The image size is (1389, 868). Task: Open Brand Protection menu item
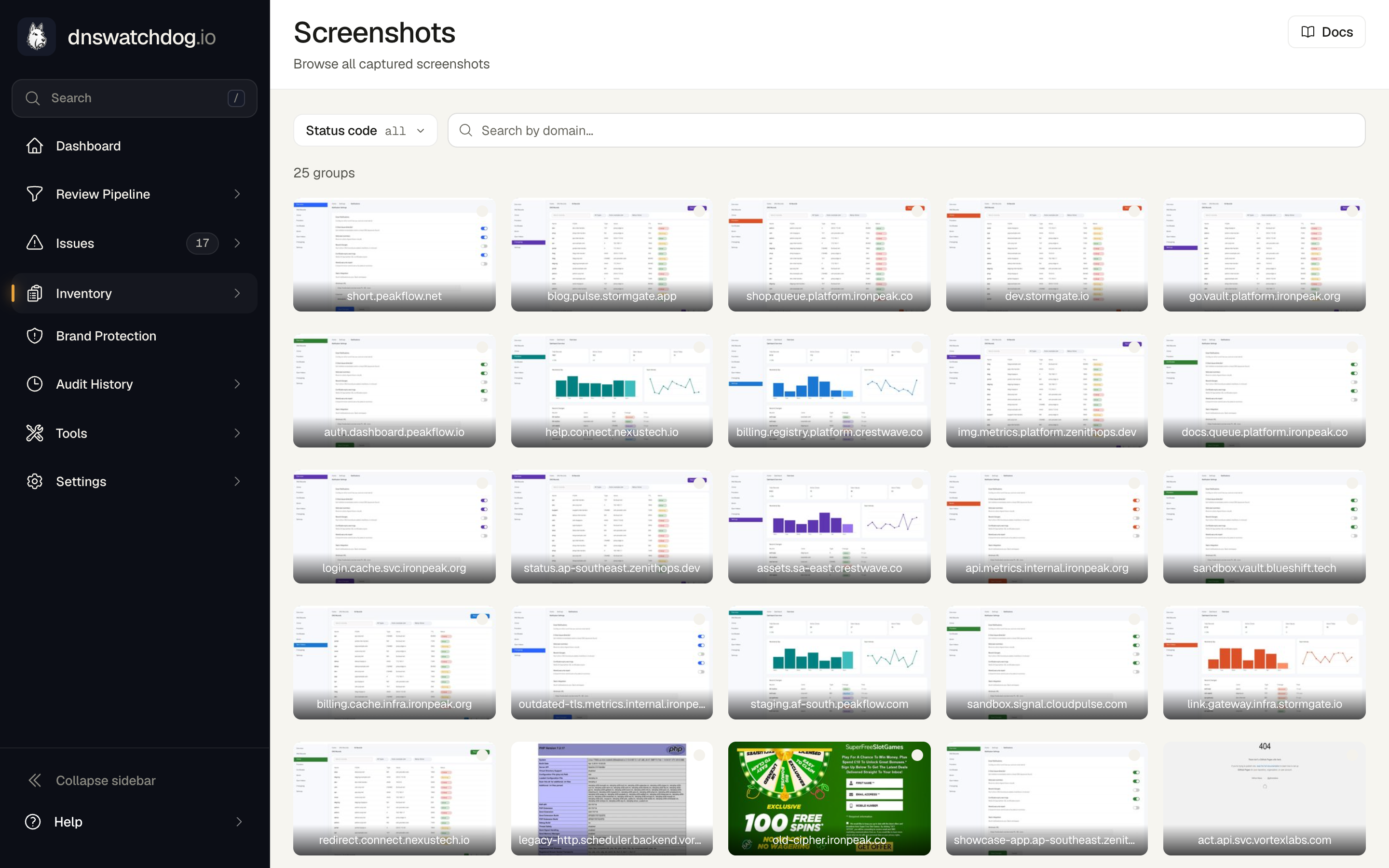(x=134, y=336)
